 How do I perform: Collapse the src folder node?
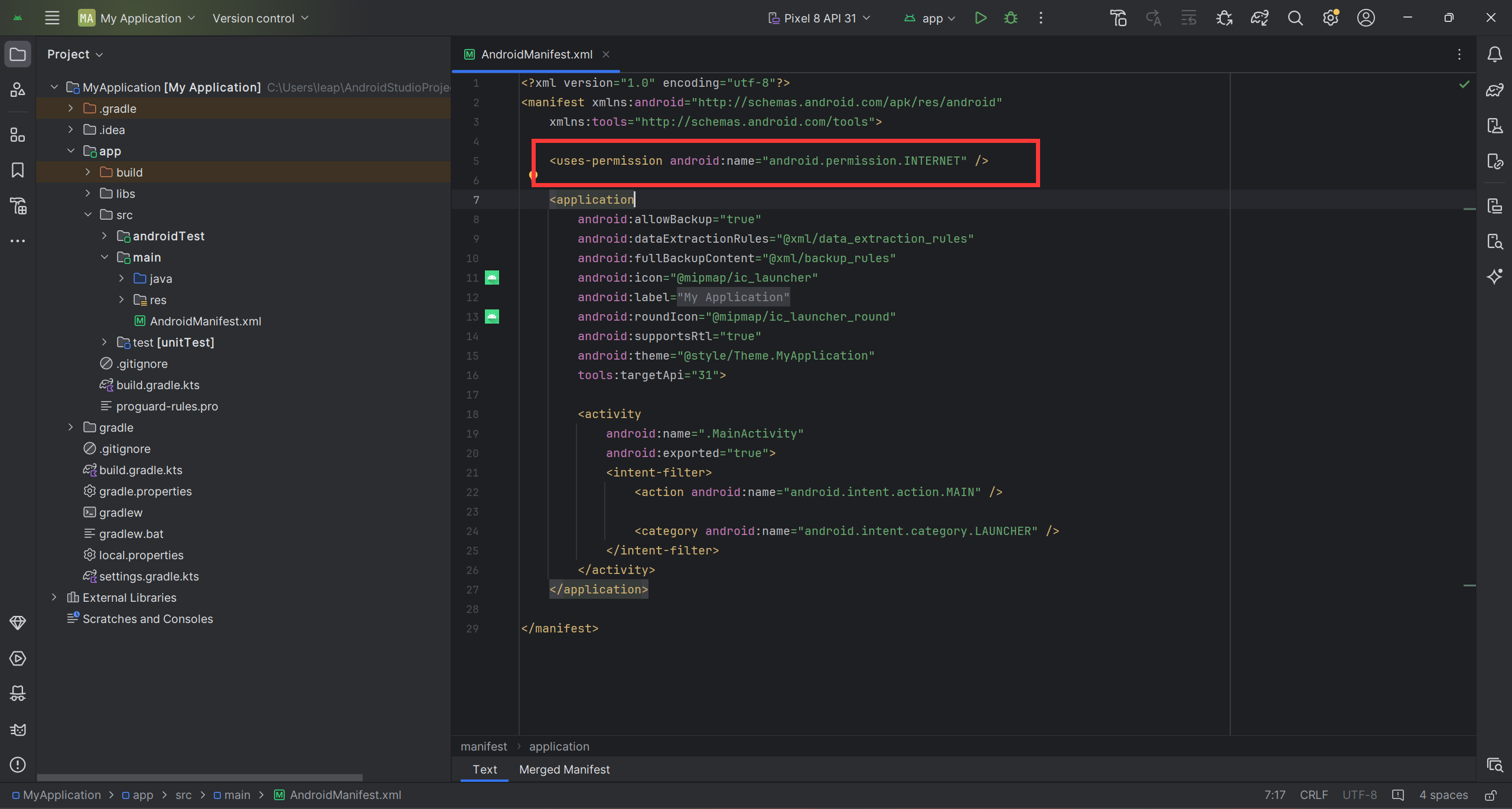click(88, 214)
